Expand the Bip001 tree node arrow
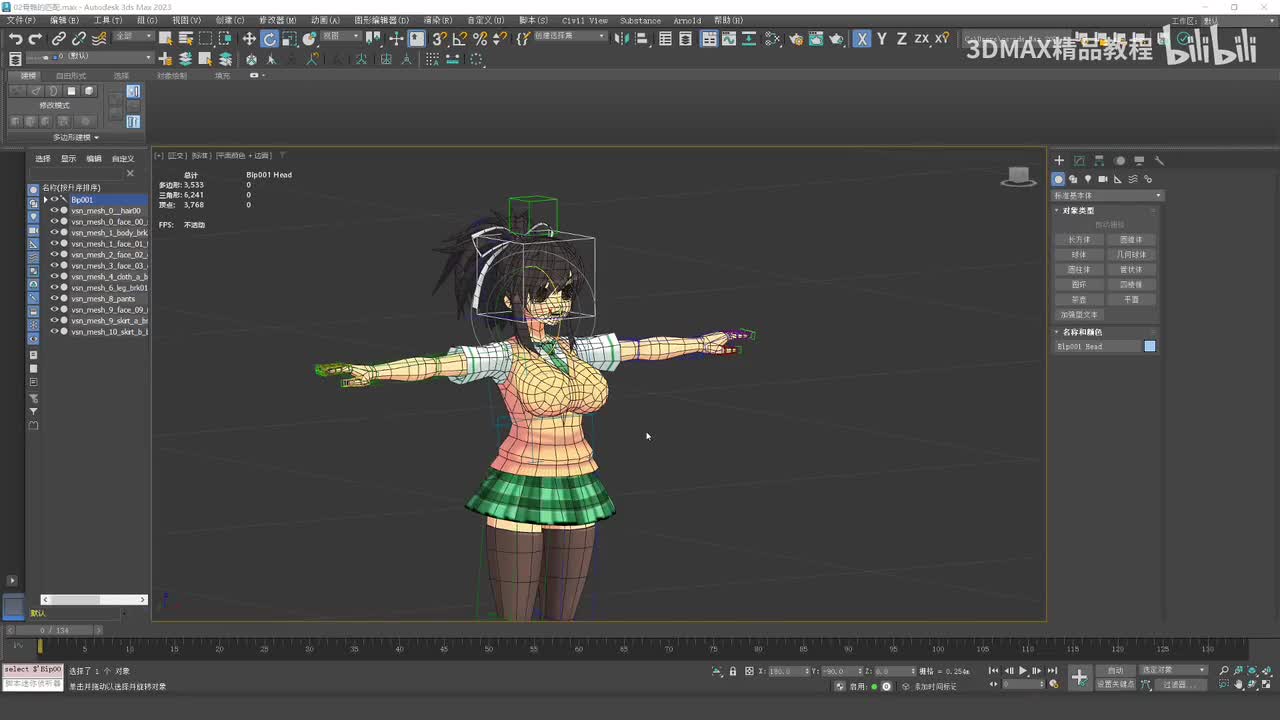 (45, 200)
